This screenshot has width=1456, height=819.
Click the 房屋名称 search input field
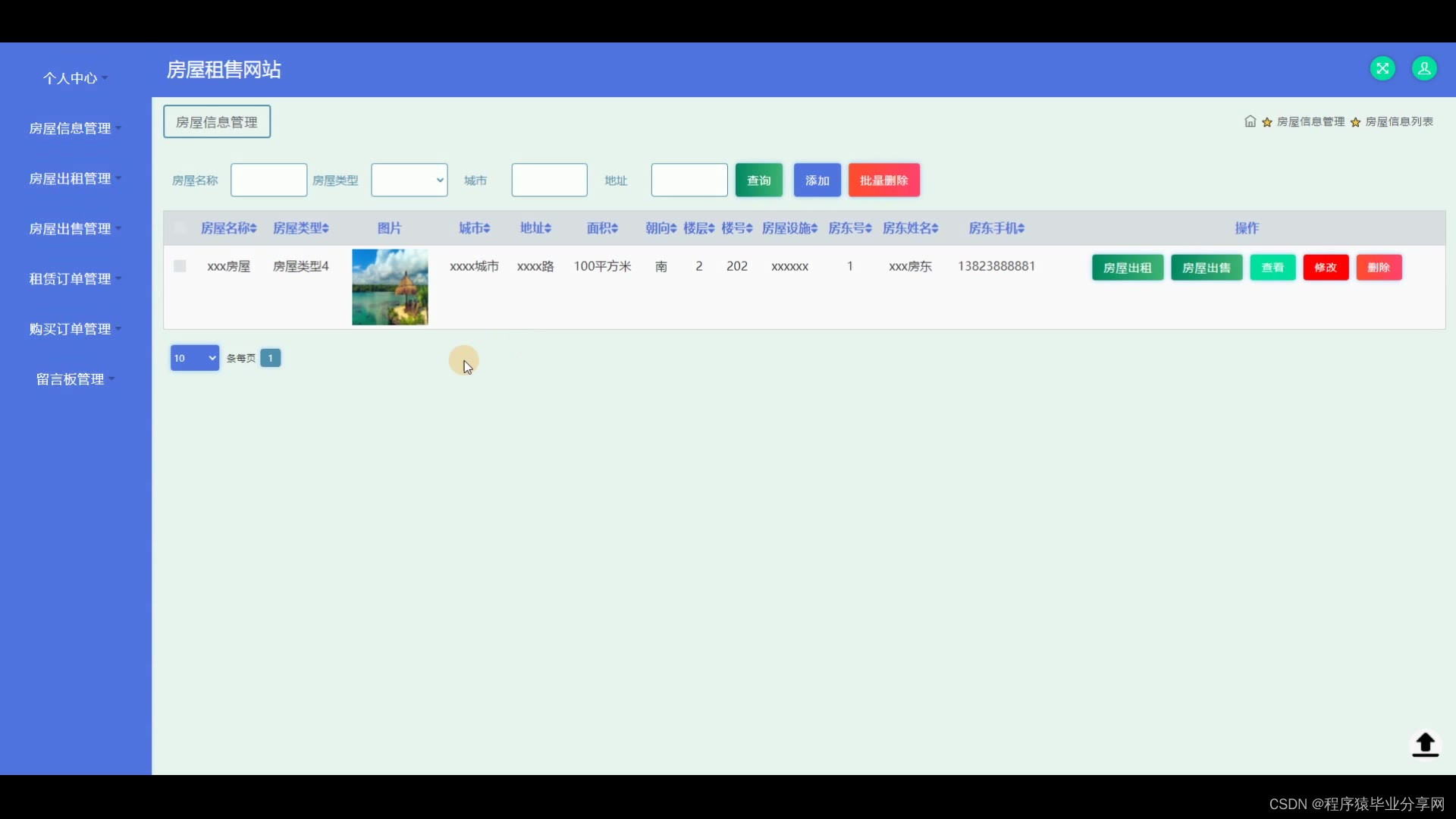coord(268,180)
